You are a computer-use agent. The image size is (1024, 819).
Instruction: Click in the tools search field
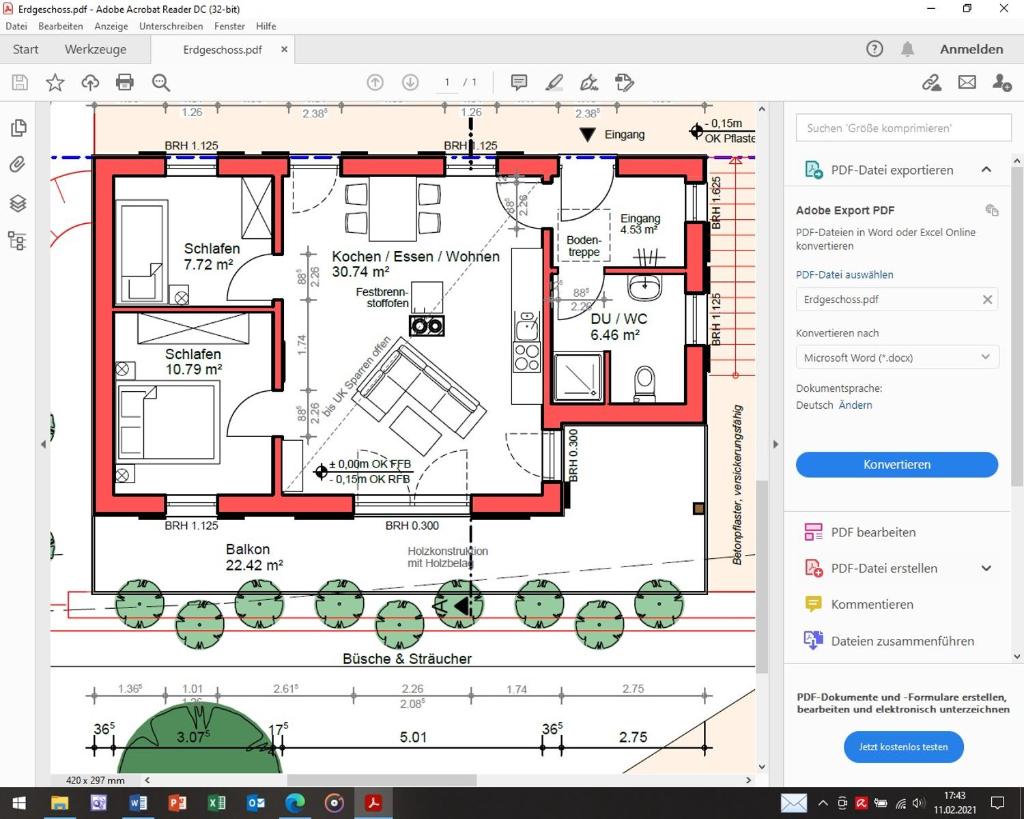tap(903, 128)
